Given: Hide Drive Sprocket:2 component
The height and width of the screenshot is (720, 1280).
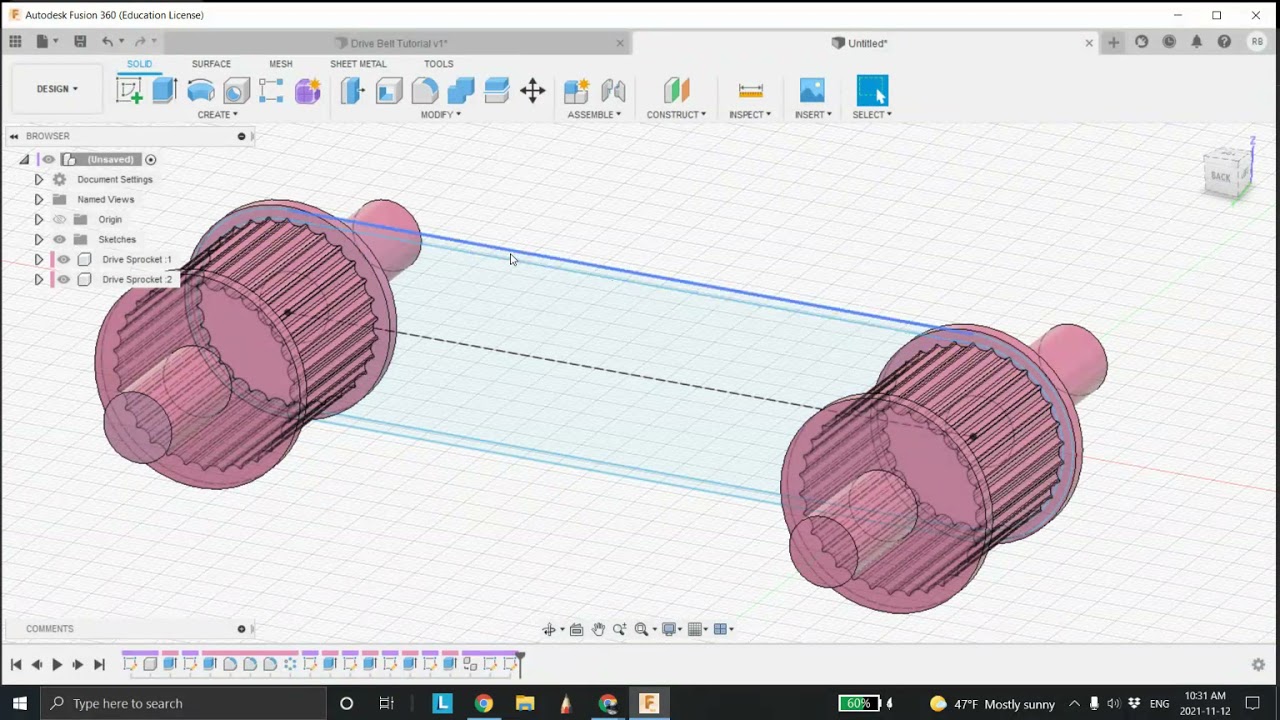Looking at the screenshot, I should pos(63,279).
